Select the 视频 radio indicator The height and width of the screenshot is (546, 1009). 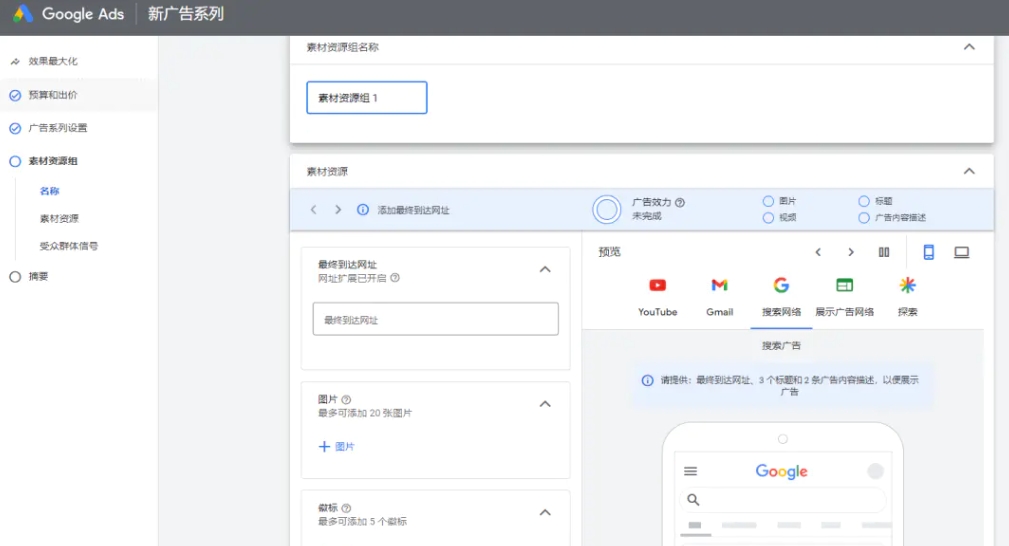[x=768, y=217]
